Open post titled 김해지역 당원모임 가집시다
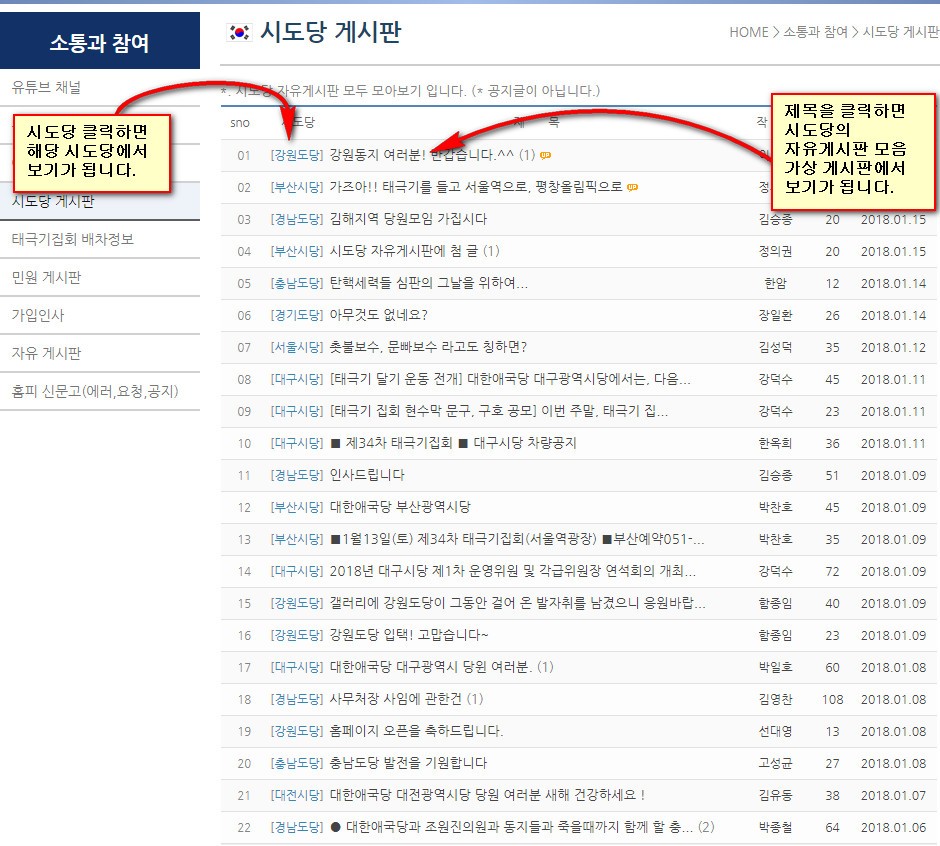940x846 pixels. click(408, 219)
